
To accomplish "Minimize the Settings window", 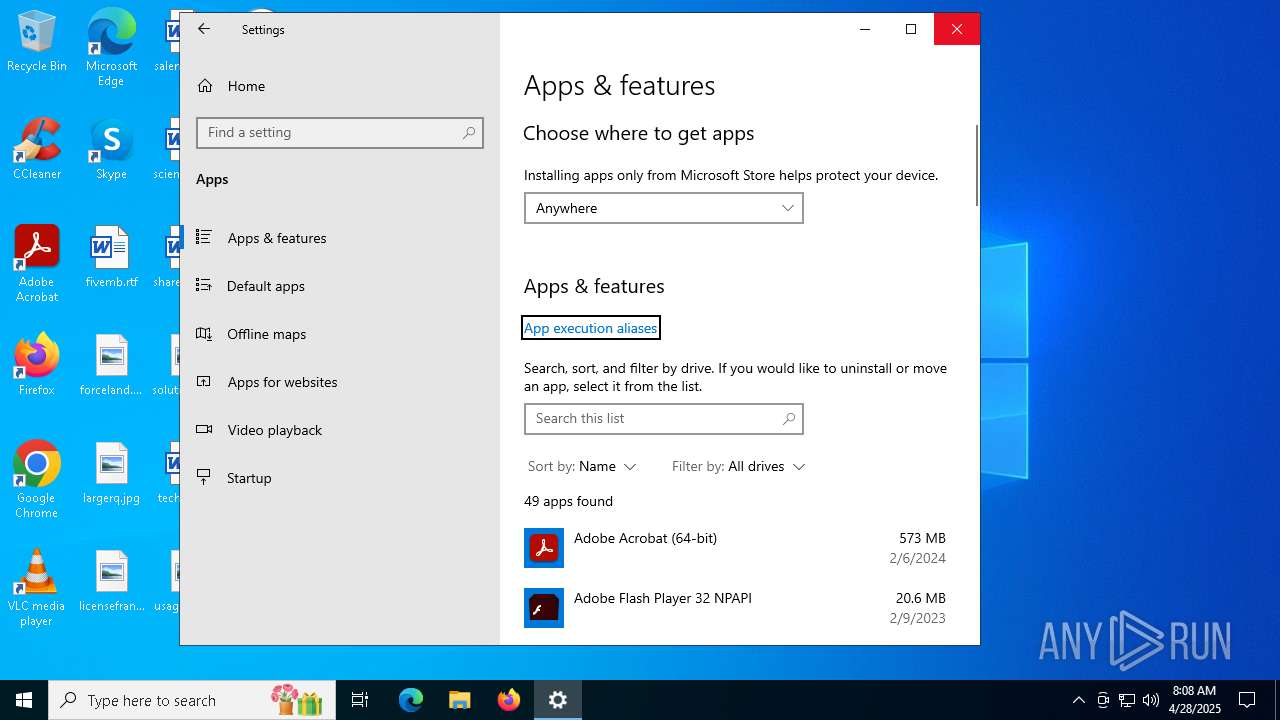I will pyautogui.click(x=865, y=29).
